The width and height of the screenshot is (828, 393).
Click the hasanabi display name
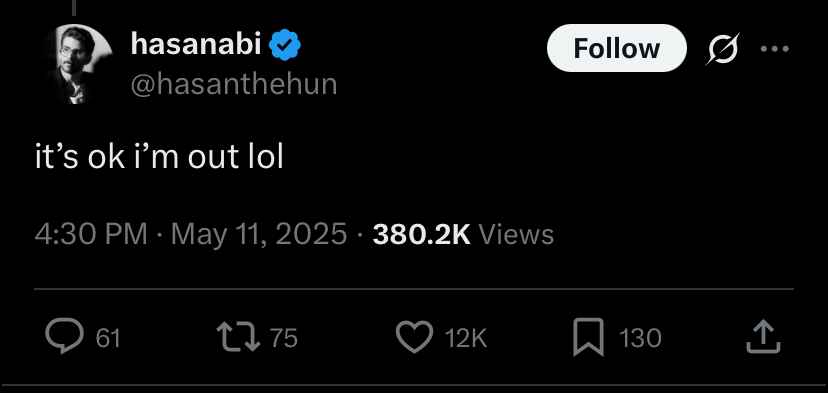196,43
